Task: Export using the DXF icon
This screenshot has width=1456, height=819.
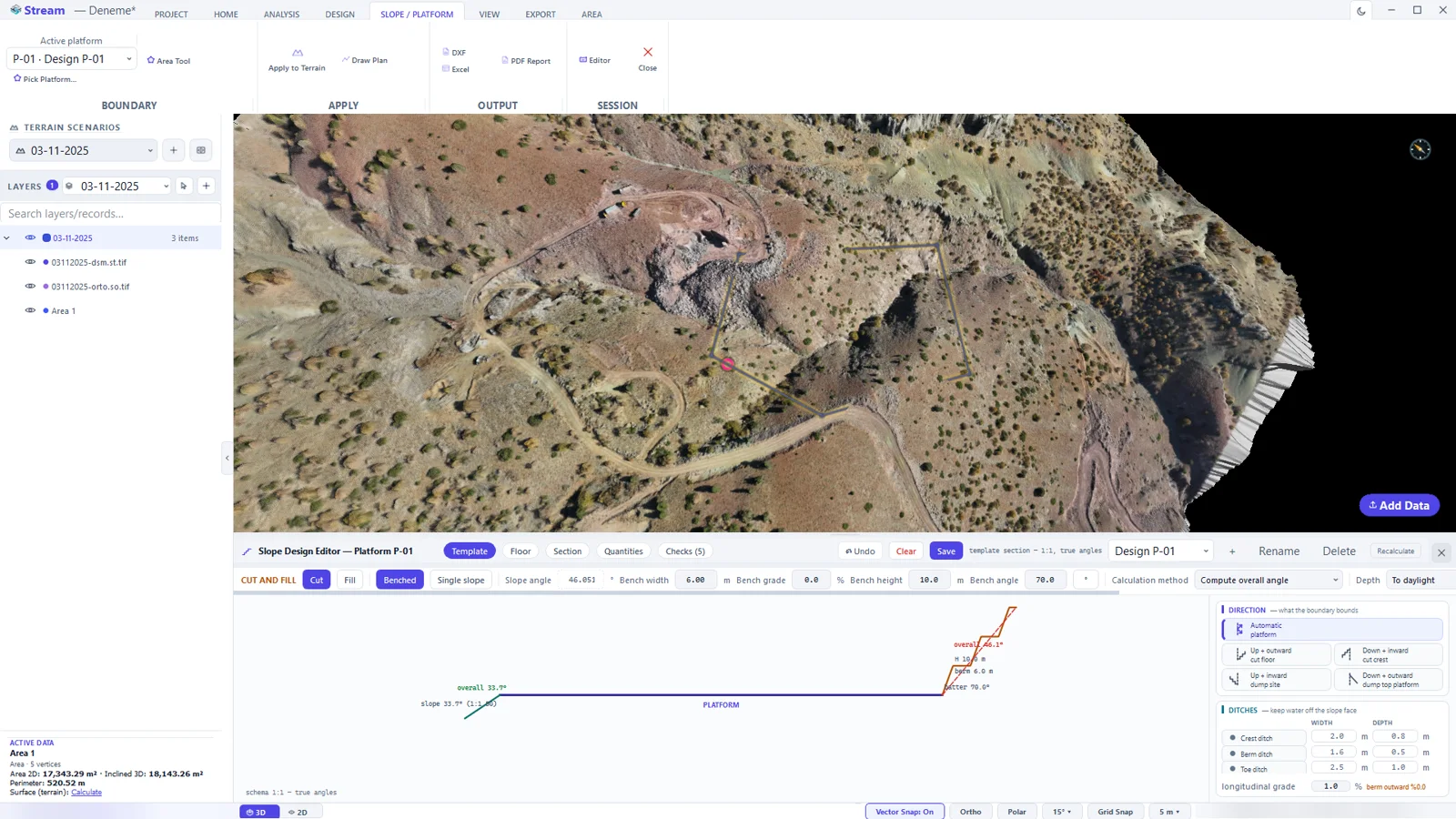Action: 446,52
